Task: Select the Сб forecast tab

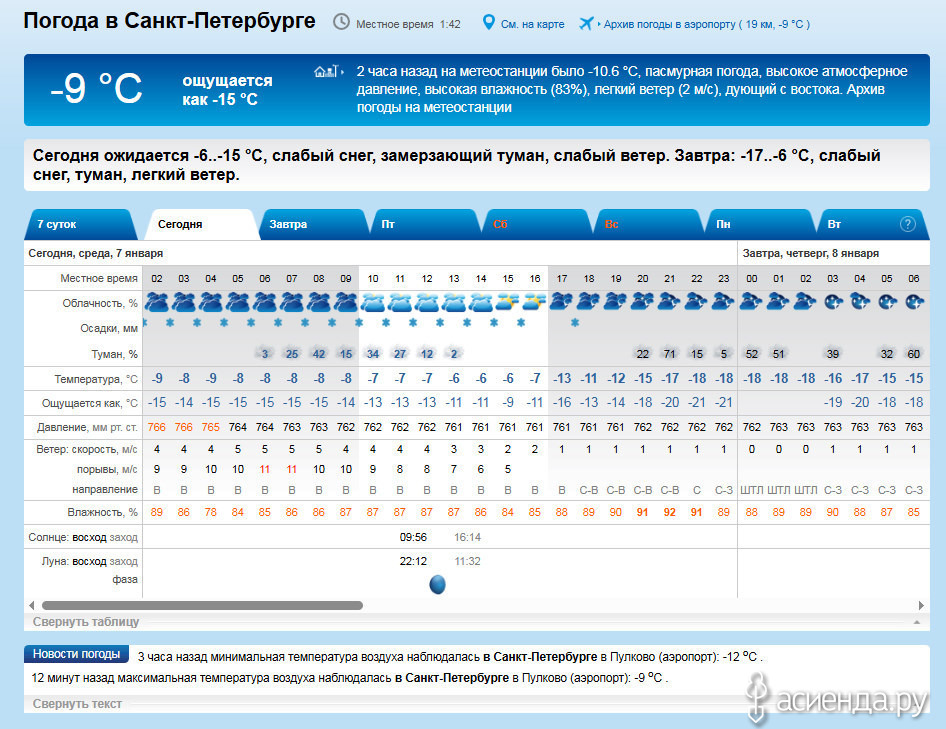Action: (x=501, y=224)
